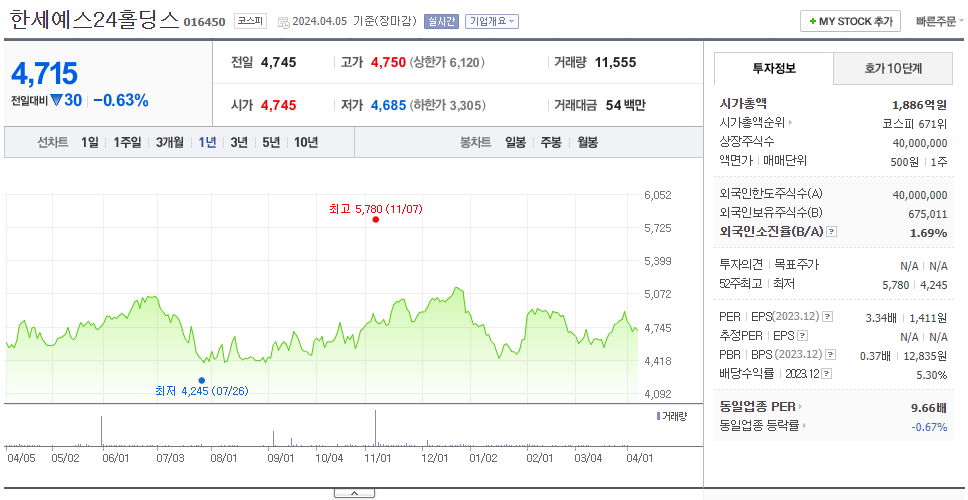Switch to the 투자정보 tab
Image resolution: width=968 pixels, height=500 pixels.
[x=774, y=69]
